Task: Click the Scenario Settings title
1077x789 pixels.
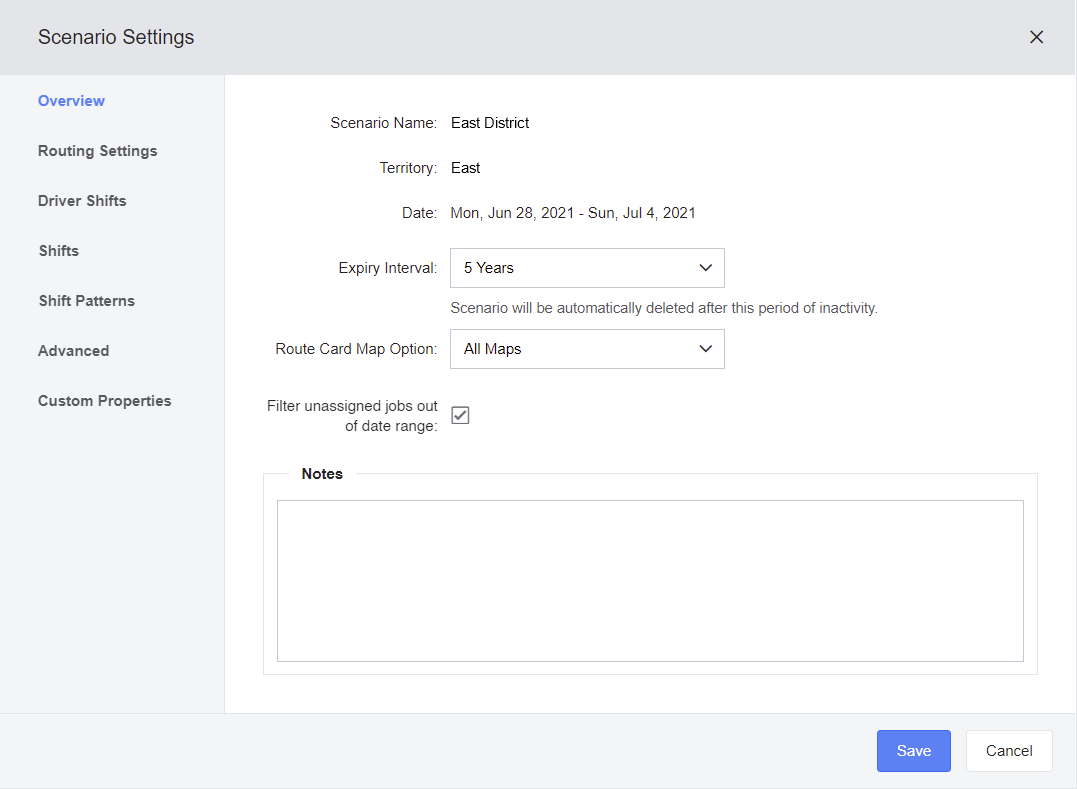Action: click(116, 37)
